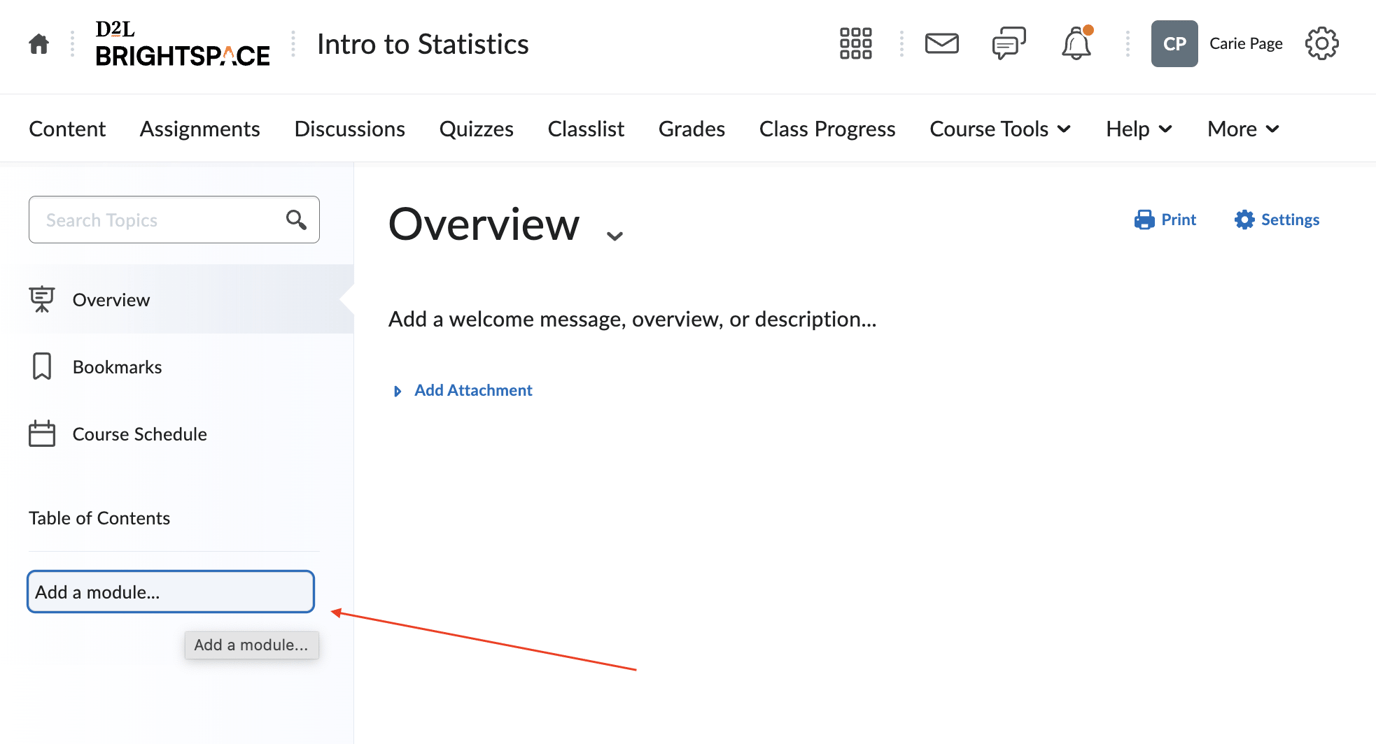Open the course selector grid icon

pyautogui.click(x=855, y=44)
